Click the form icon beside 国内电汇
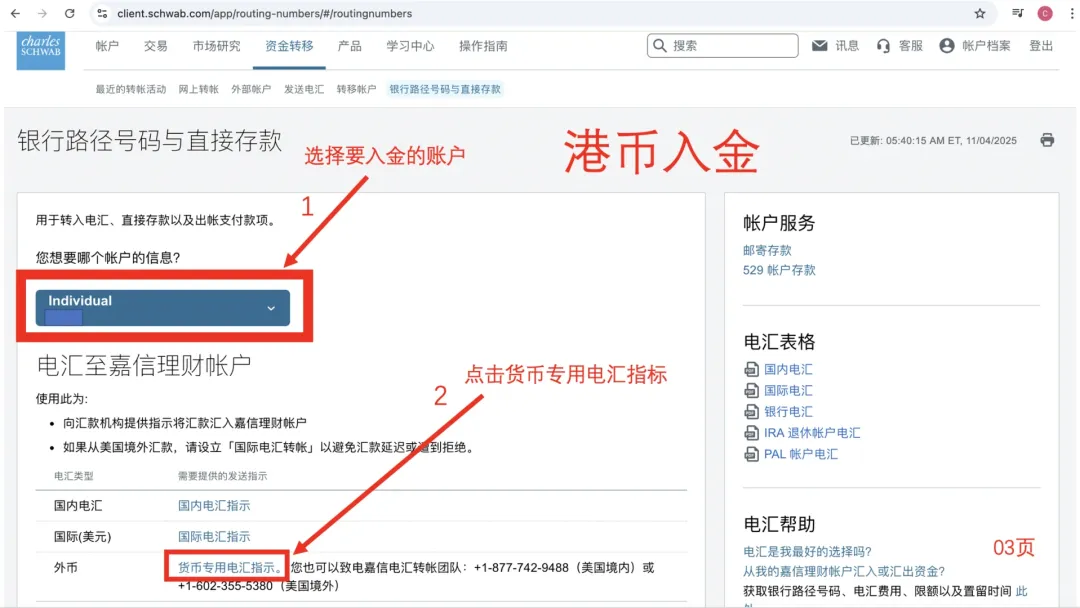 pos(751,370)
